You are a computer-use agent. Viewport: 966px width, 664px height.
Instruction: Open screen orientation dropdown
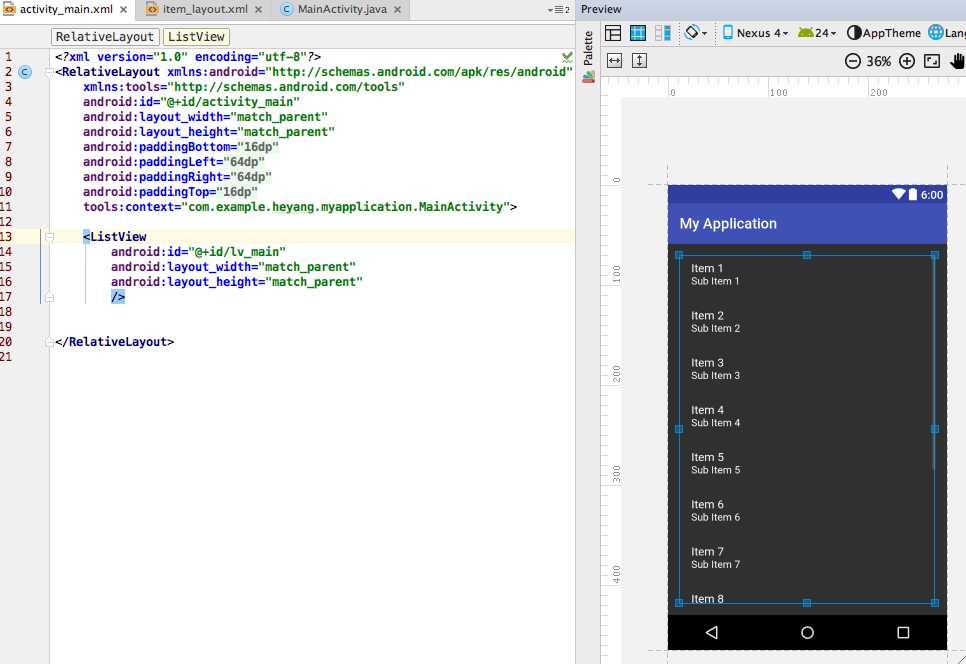(696, 33)
